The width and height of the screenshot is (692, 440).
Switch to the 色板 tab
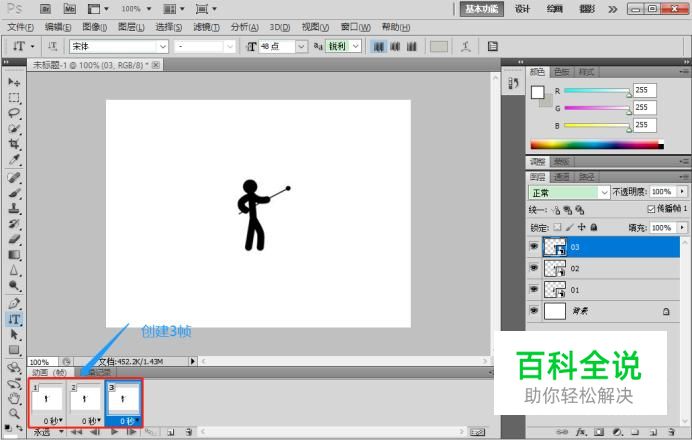562,72
